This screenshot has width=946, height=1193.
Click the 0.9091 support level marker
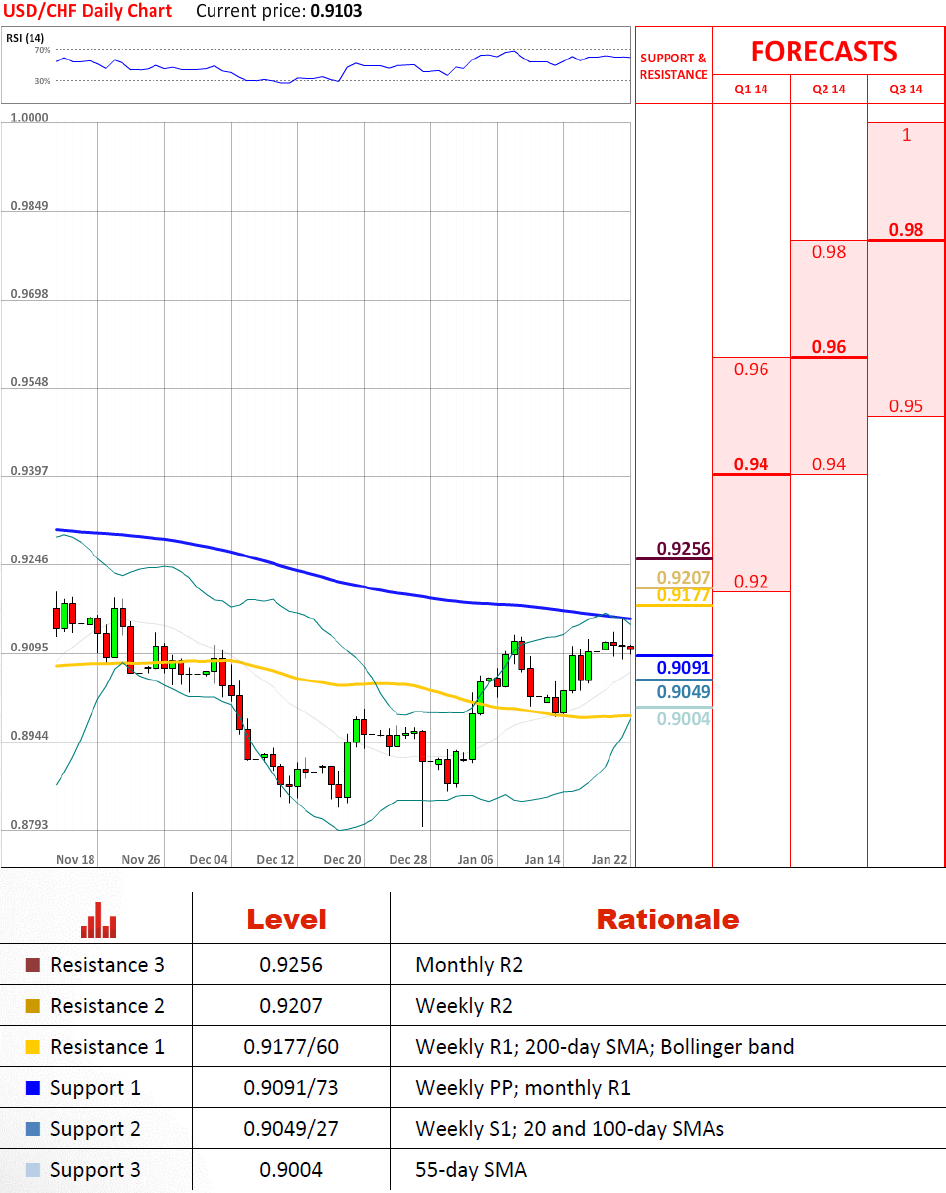(x=683, y=667)
